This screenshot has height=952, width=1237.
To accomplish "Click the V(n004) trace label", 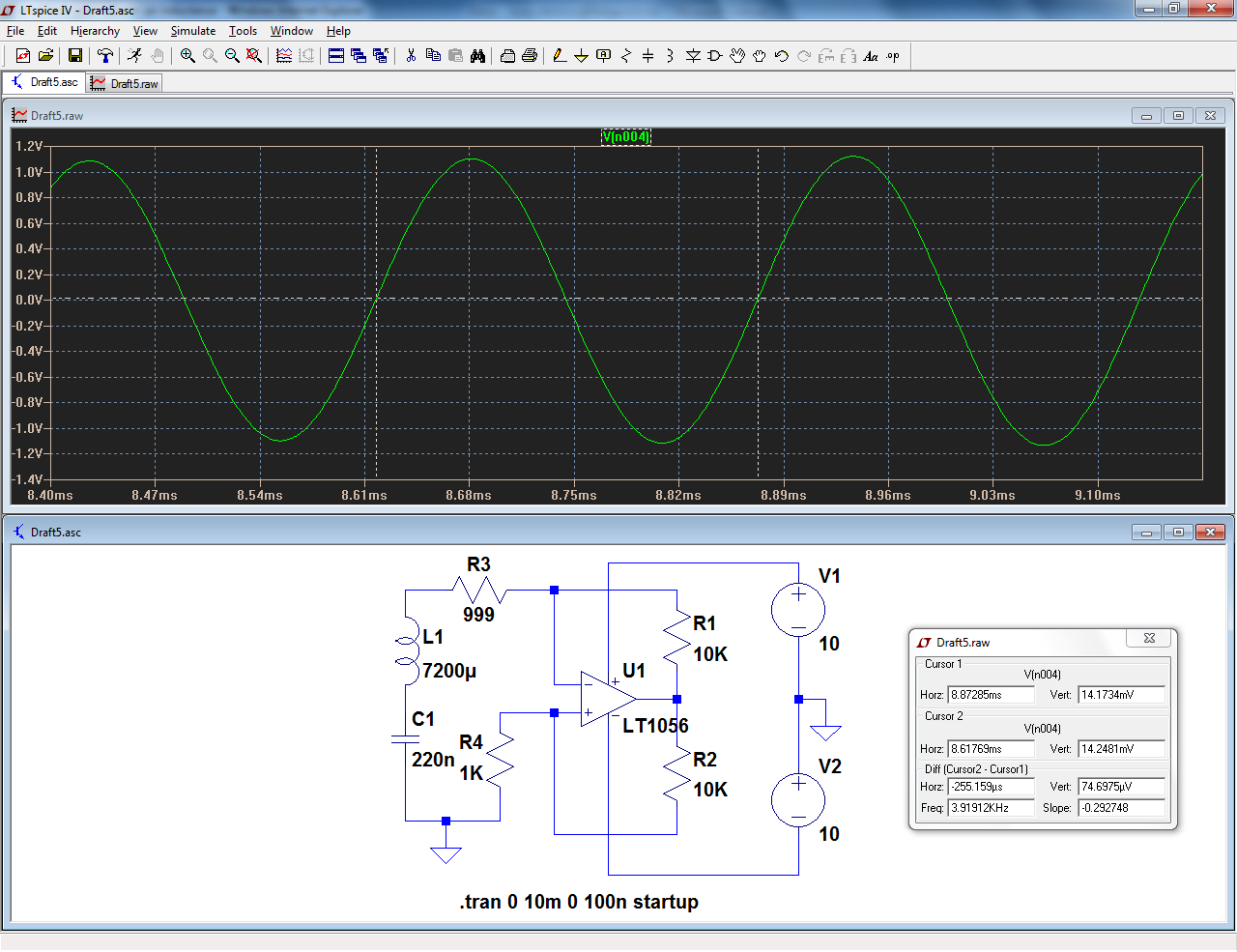I will coord(625,136).
